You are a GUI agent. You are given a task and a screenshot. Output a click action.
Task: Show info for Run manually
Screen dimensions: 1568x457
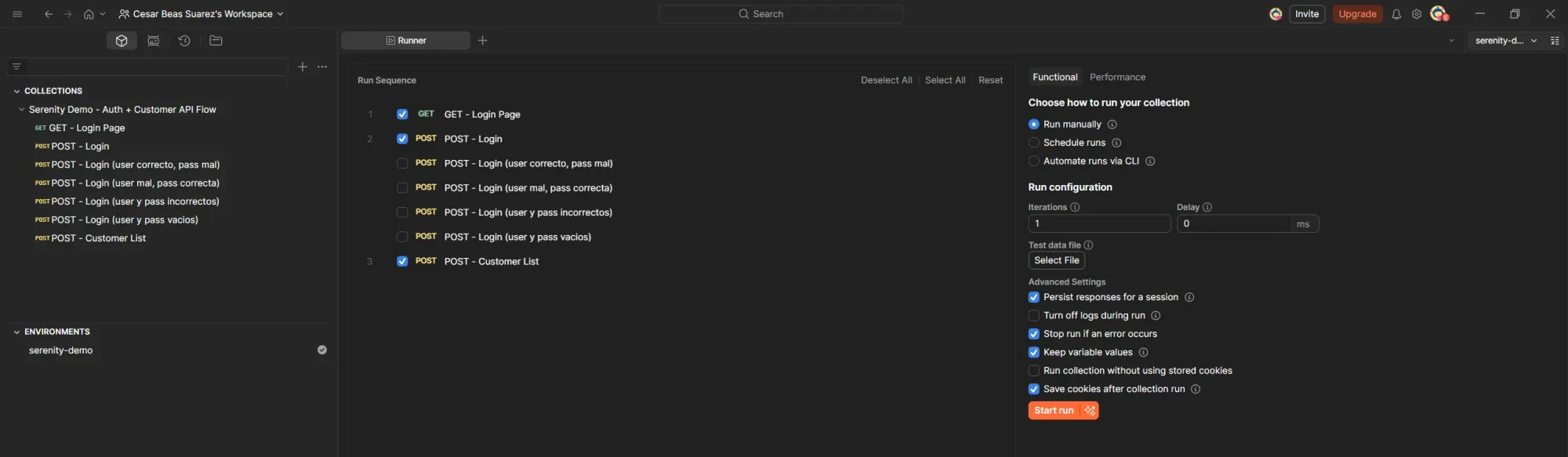pyautogui.click(x=1112, y=125)
